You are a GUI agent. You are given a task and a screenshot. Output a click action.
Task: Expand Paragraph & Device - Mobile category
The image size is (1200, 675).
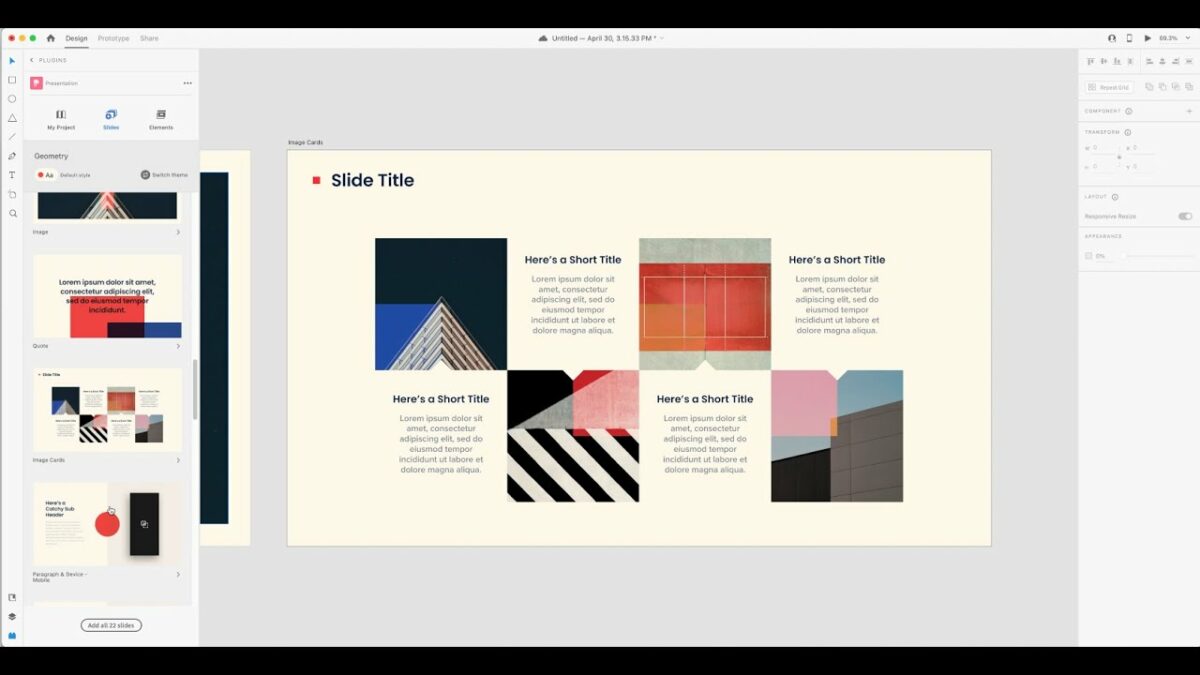pos(178,577)
